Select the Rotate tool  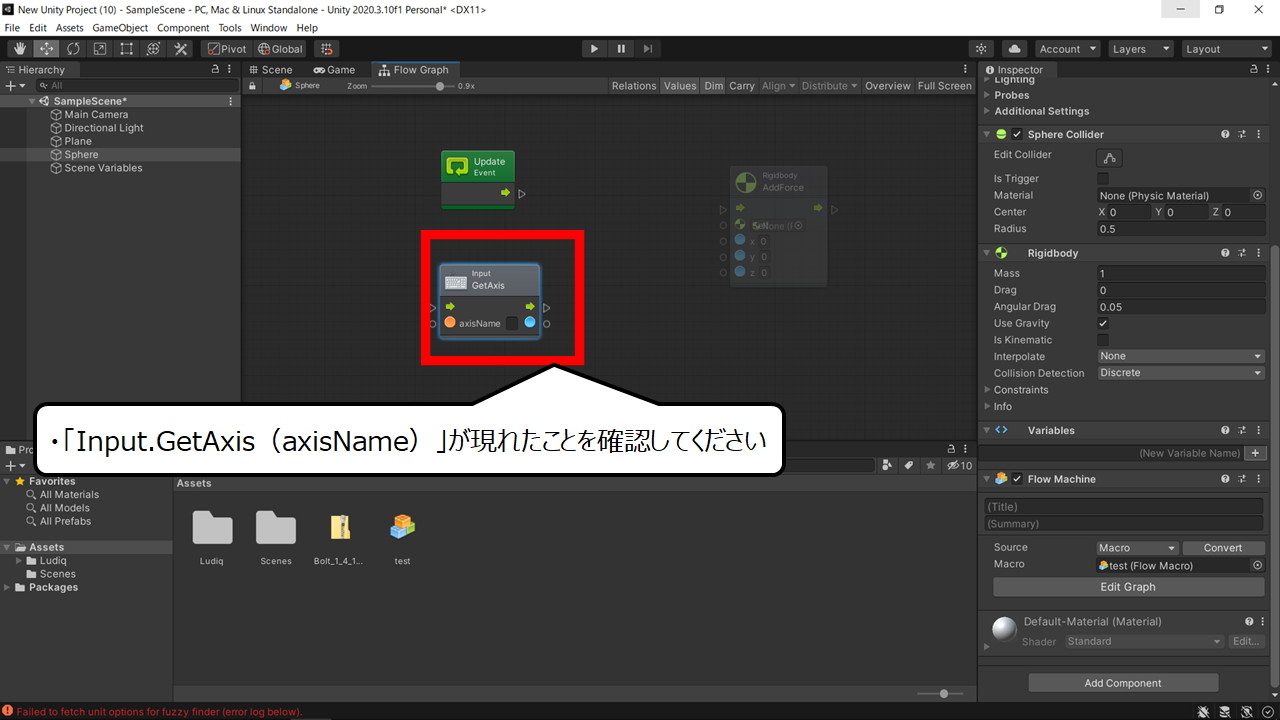[x=73, y=49]
